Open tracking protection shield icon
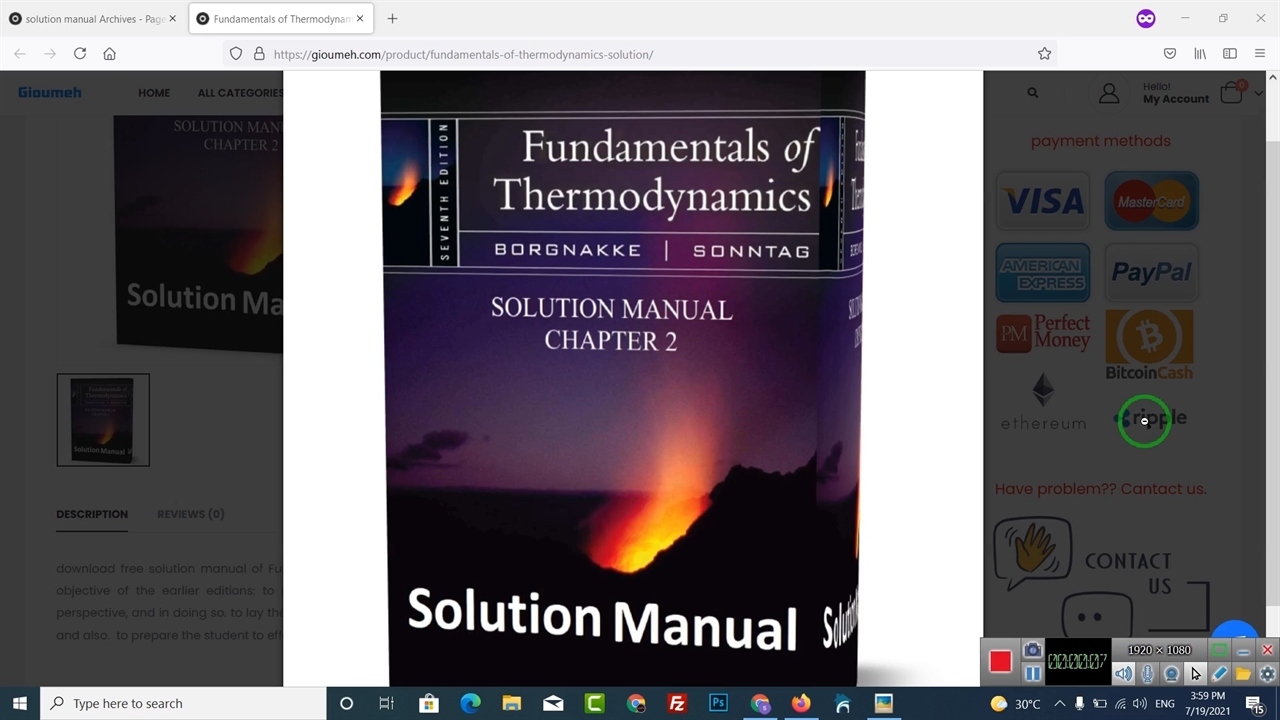Screen dimensions: 1280x720 point(236,54)
